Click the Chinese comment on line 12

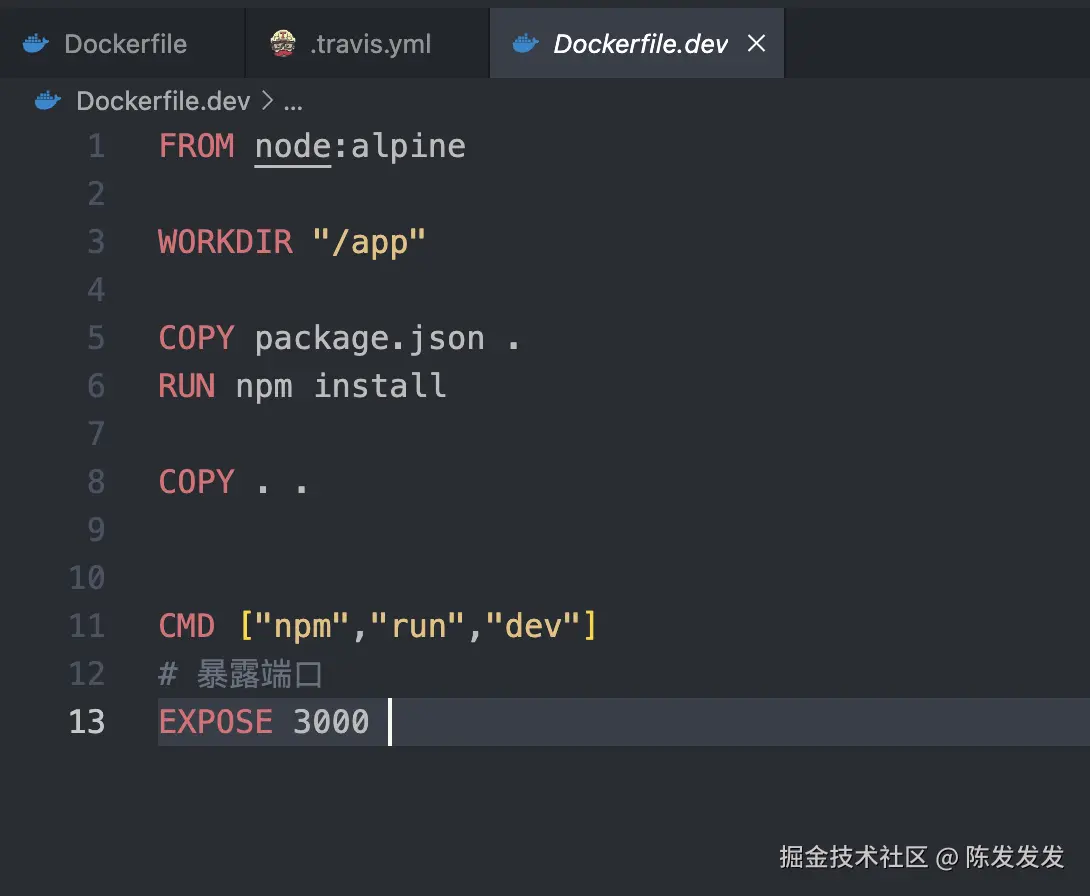(259, 674)
